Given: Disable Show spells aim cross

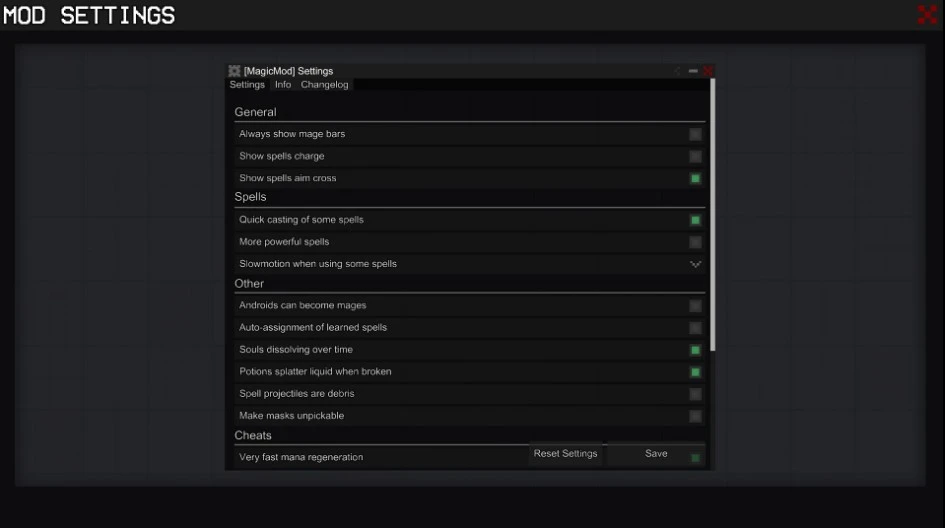Looking at the screenshot, I should coord(695,178).
